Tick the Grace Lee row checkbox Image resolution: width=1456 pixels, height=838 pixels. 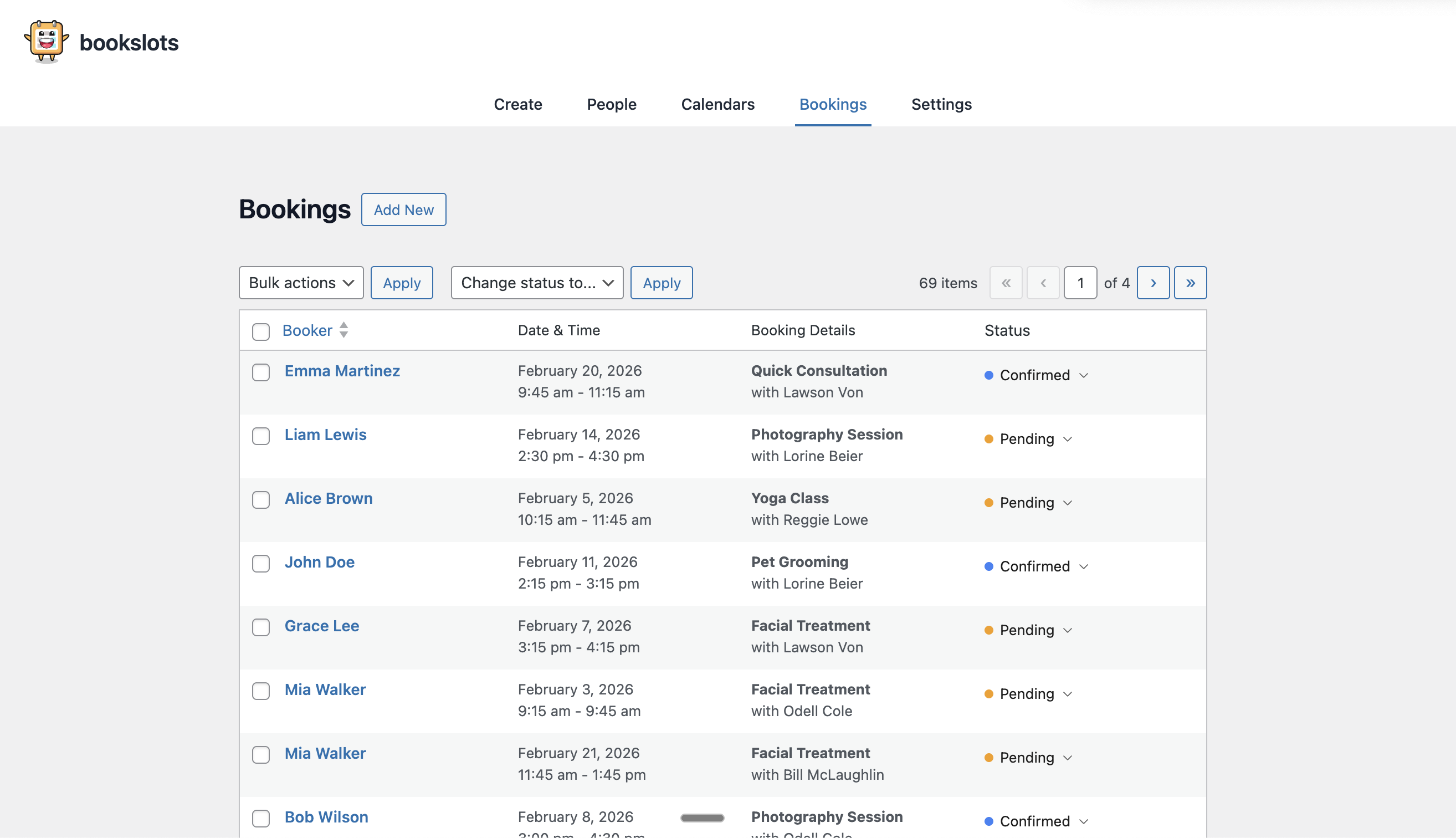(x=260, y=627)
